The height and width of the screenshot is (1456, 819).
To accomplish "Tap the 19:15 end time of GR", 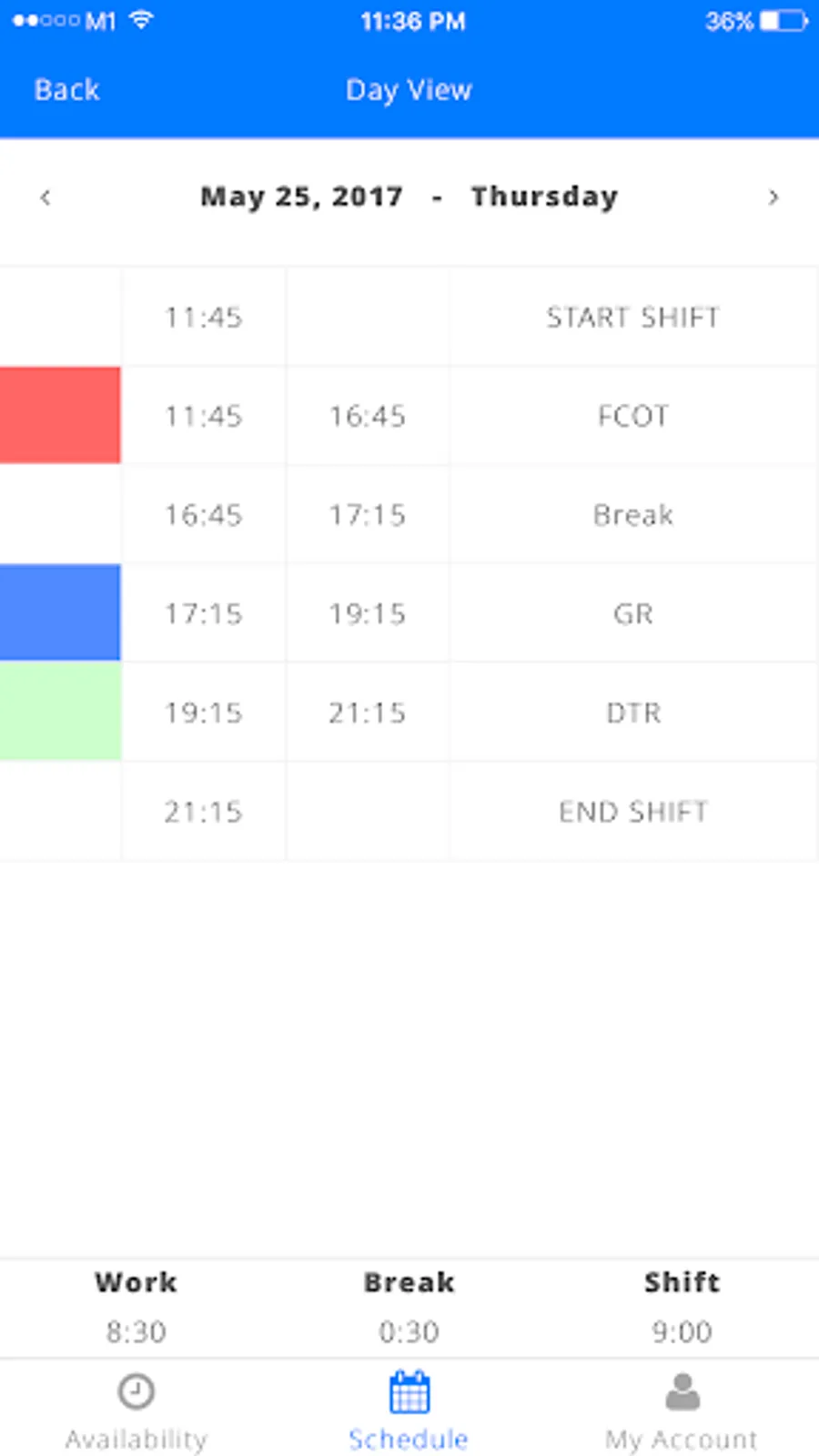I will (x=368, y=614).
